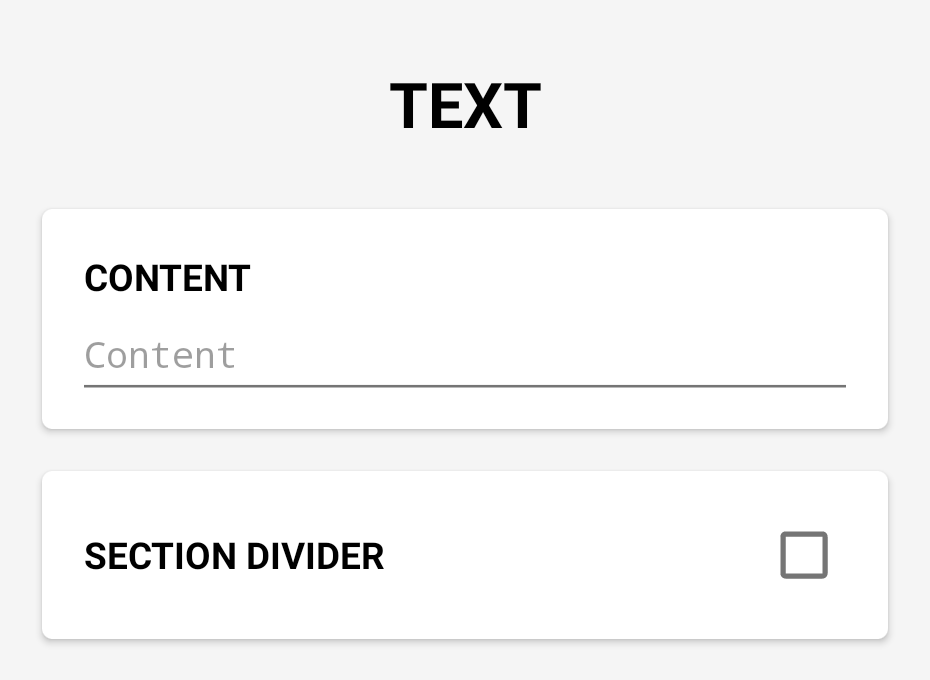Mark this text as a section divider

pos(804,555)
